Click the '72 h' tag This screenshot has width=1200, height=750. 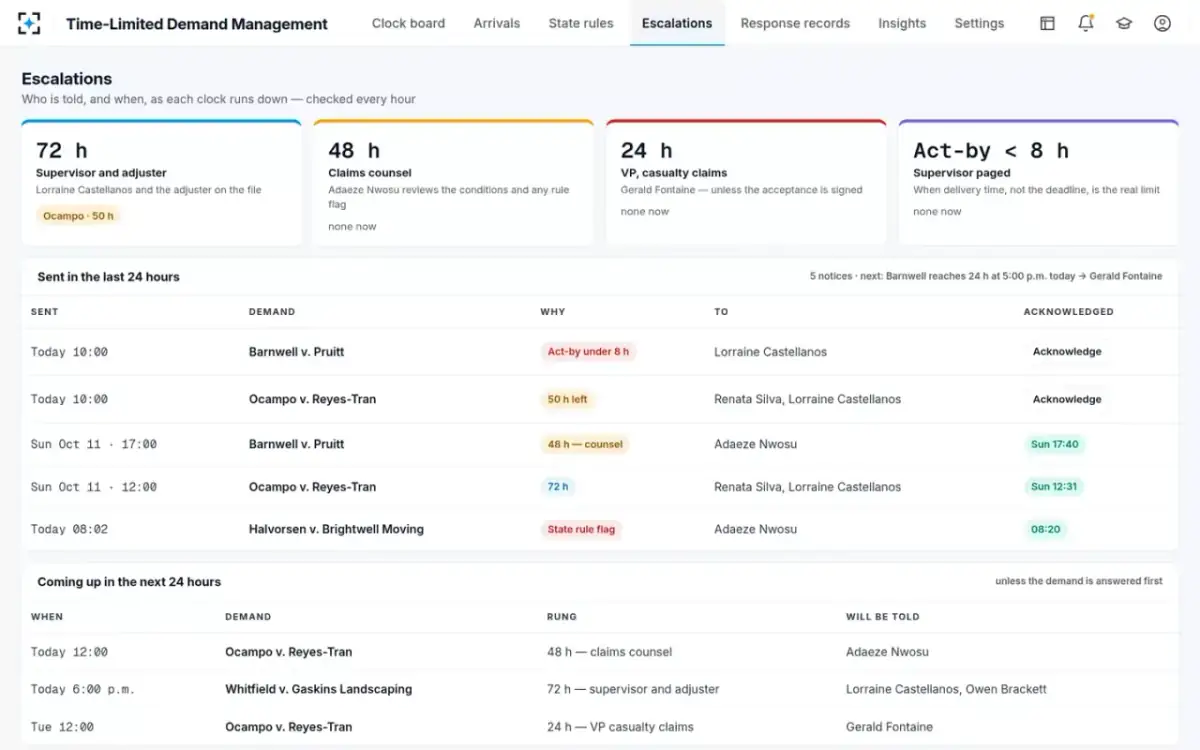coord(558,487)
